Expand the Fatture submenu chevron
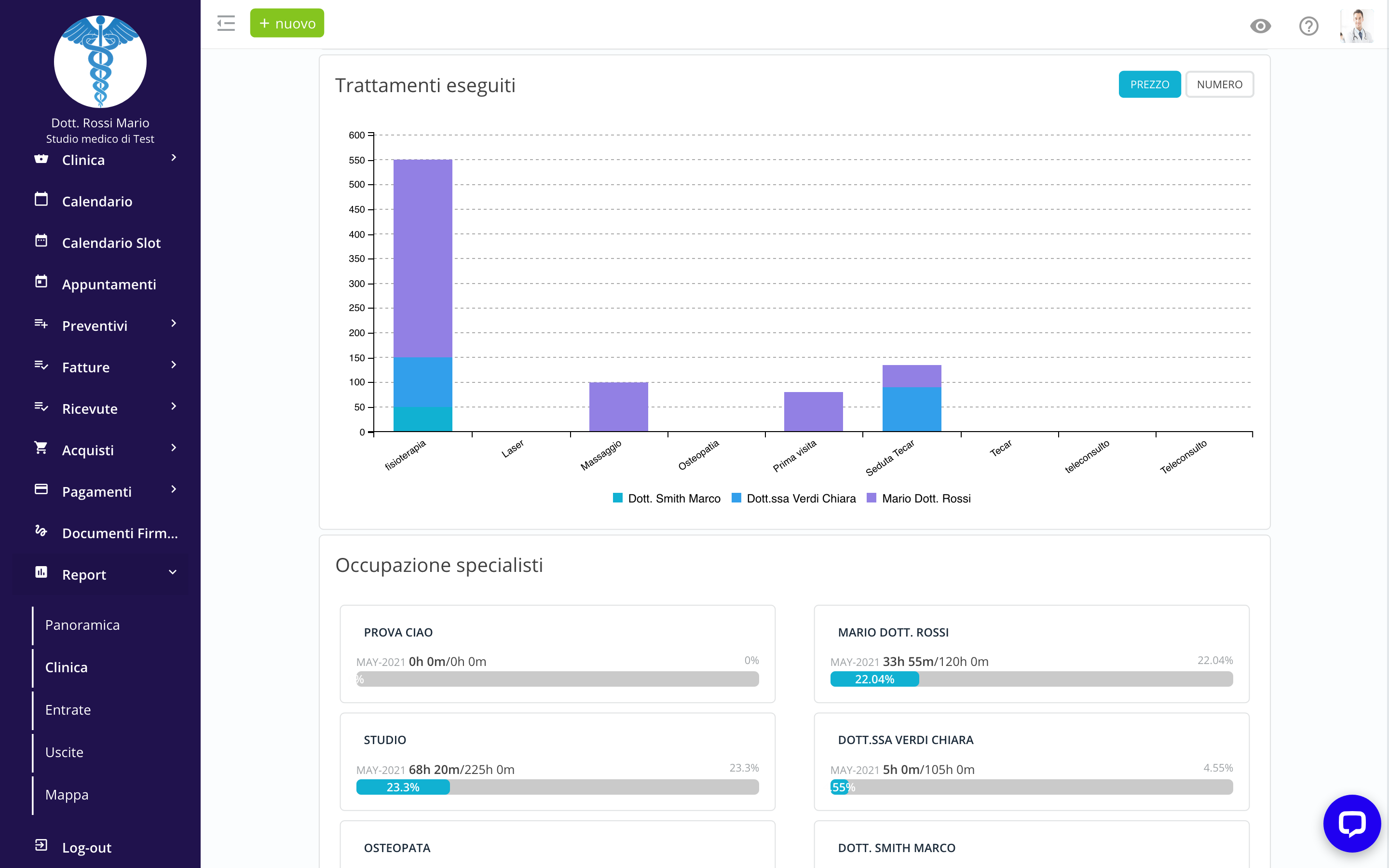This screenshot has width=1389, height=868. [174, 365]
